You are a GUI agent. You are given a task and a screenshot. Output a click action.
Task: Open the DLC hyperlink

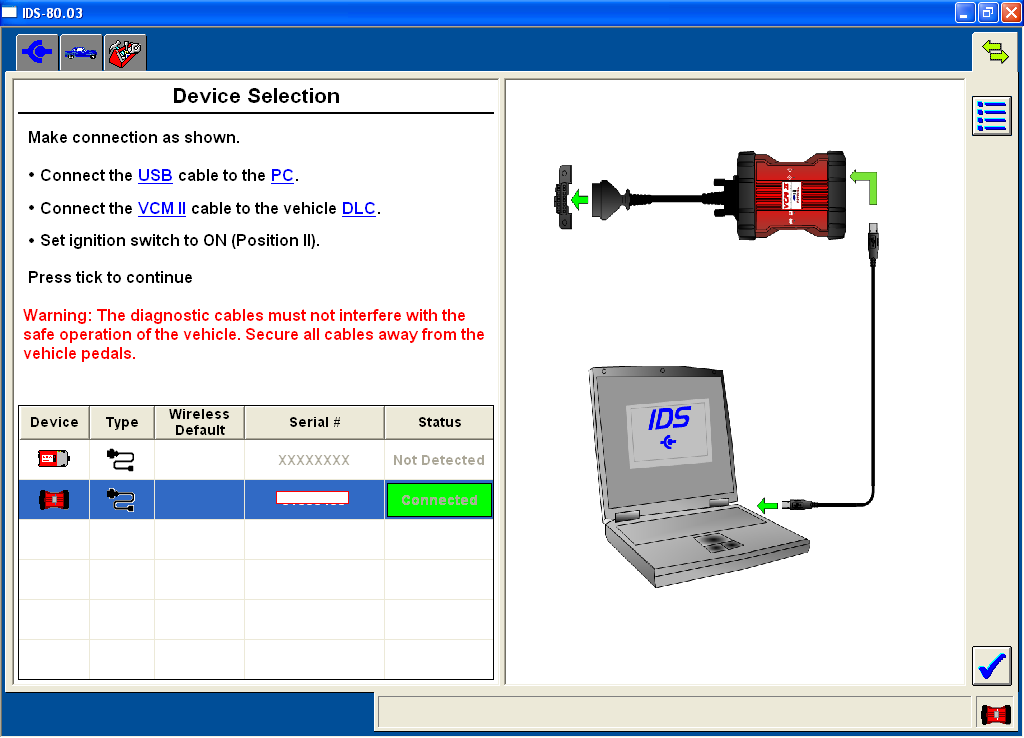pyautogui.click(x=359, y=208)
